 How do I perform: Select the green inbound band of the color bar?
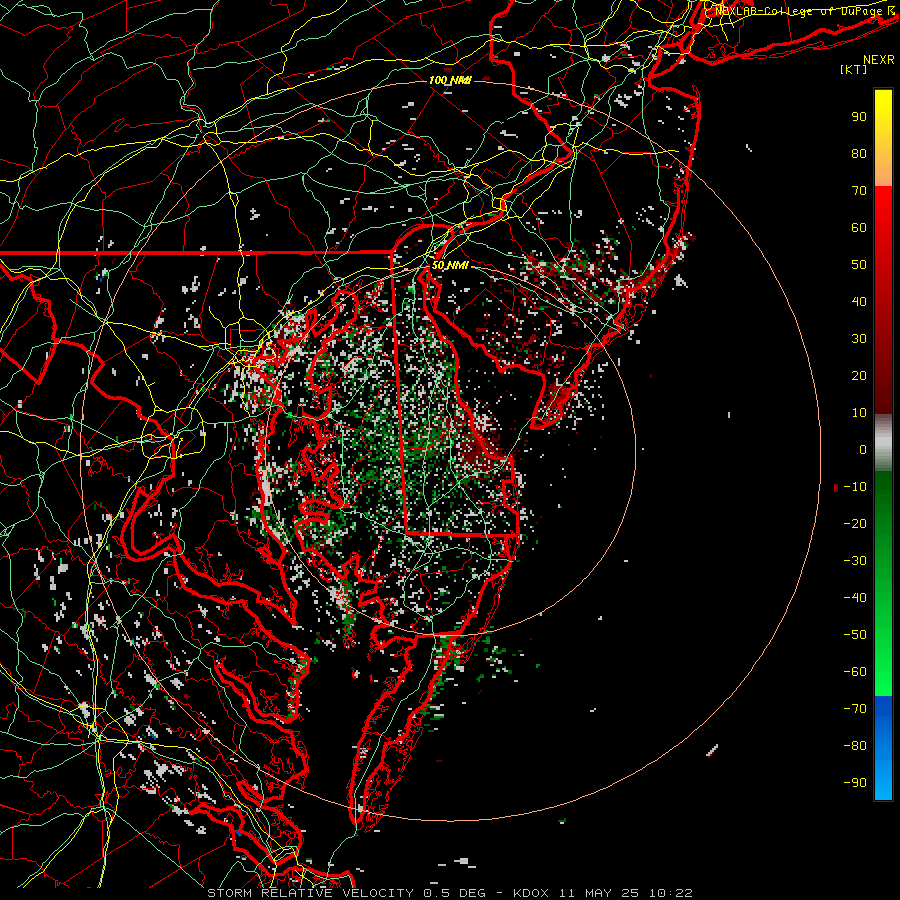(x=883, y=583)
